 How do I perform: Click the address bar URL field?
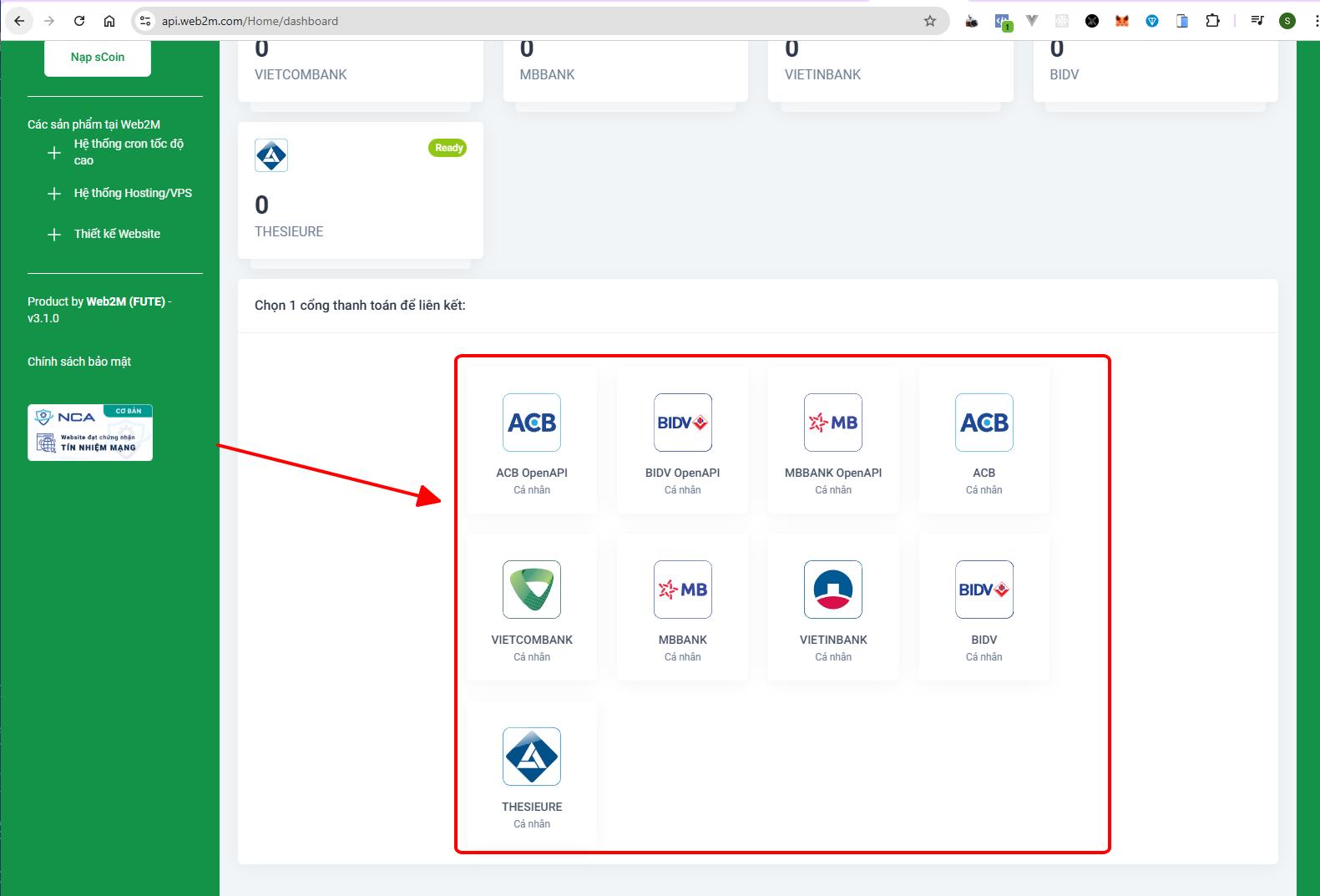click(534, 21)
